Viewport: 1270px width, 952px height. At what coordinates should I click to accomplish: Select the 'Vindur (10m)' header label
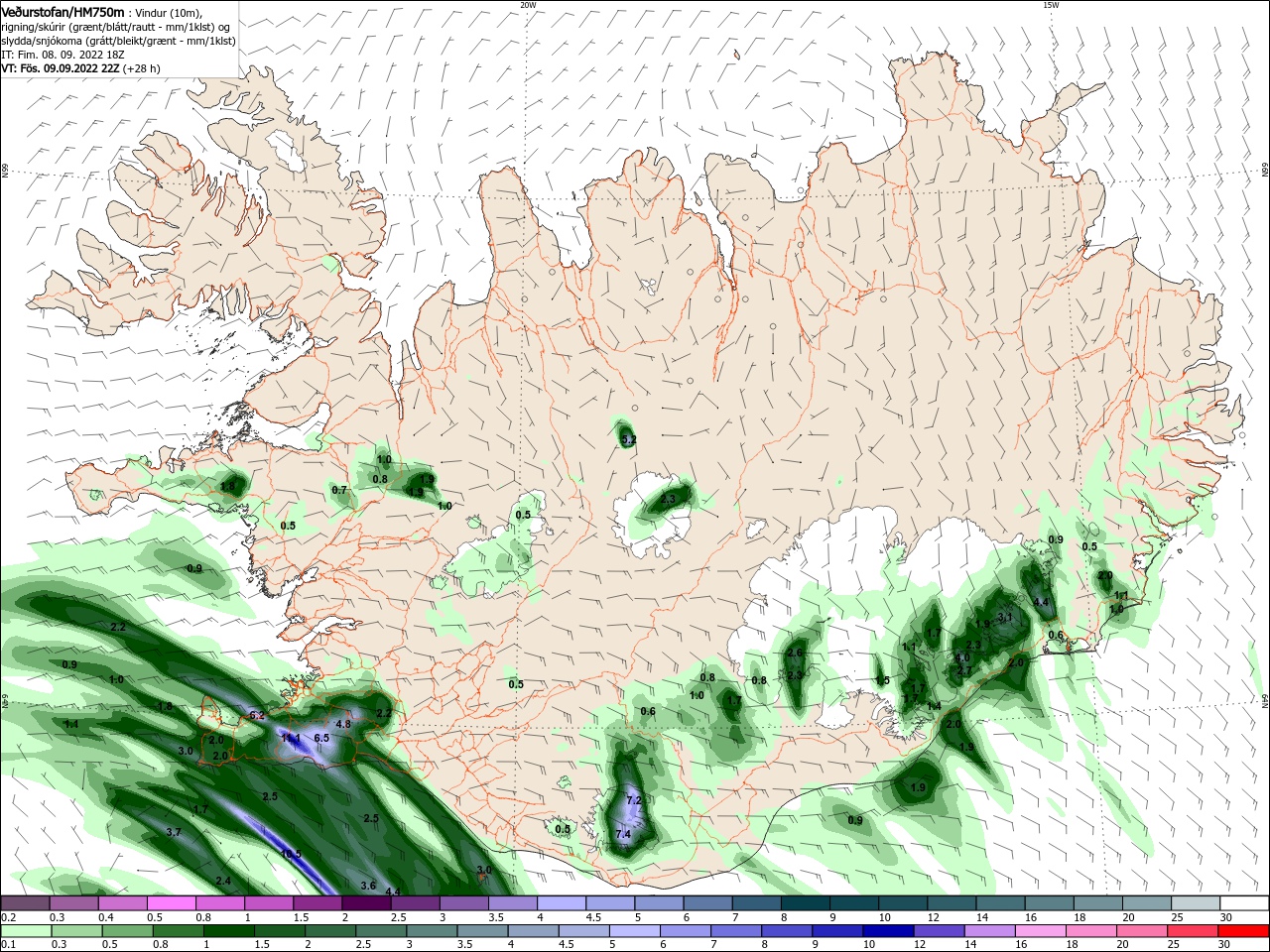(170, 13)
